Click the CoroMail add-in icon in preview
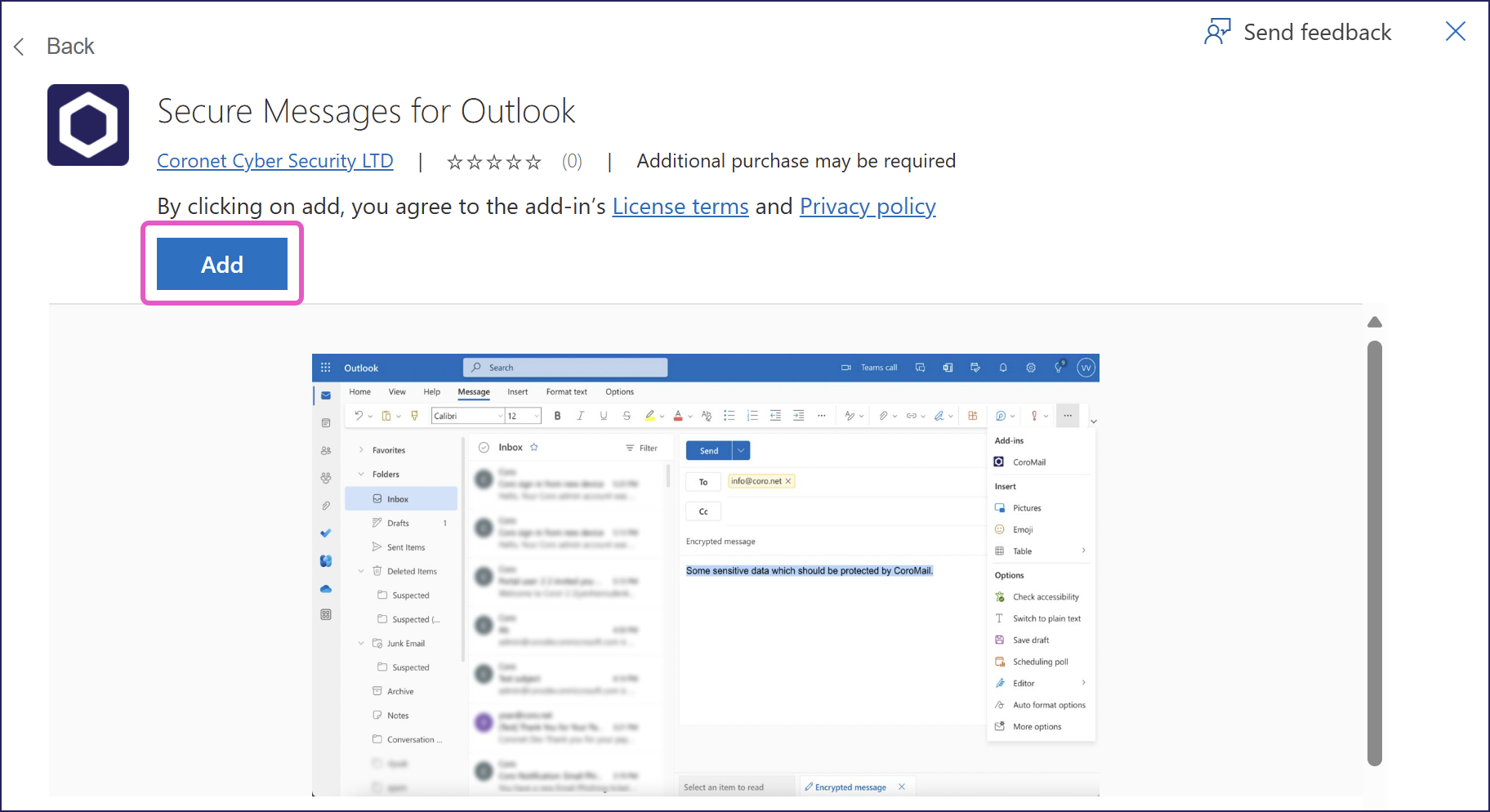The image size is (1490, 812). pos(999,462)
